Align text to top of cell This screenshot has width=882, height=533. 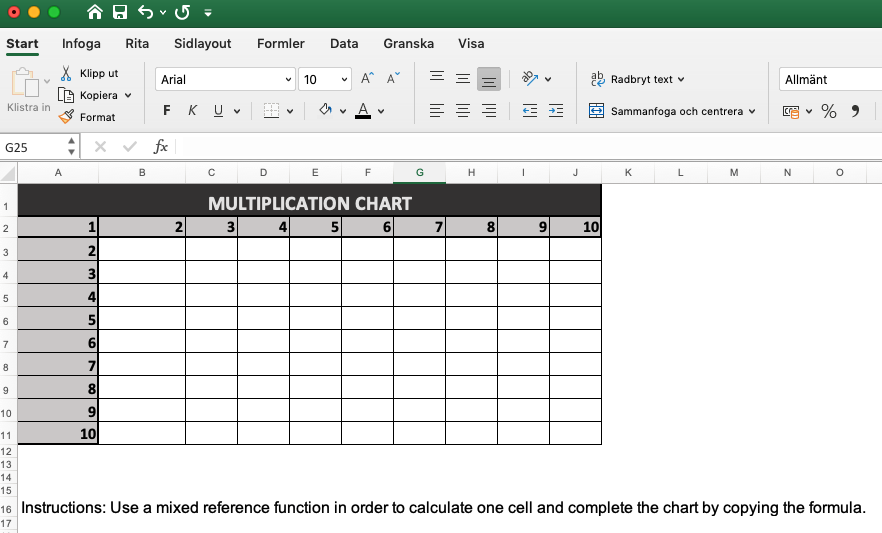pyautogui.click(x=437, y=77)
